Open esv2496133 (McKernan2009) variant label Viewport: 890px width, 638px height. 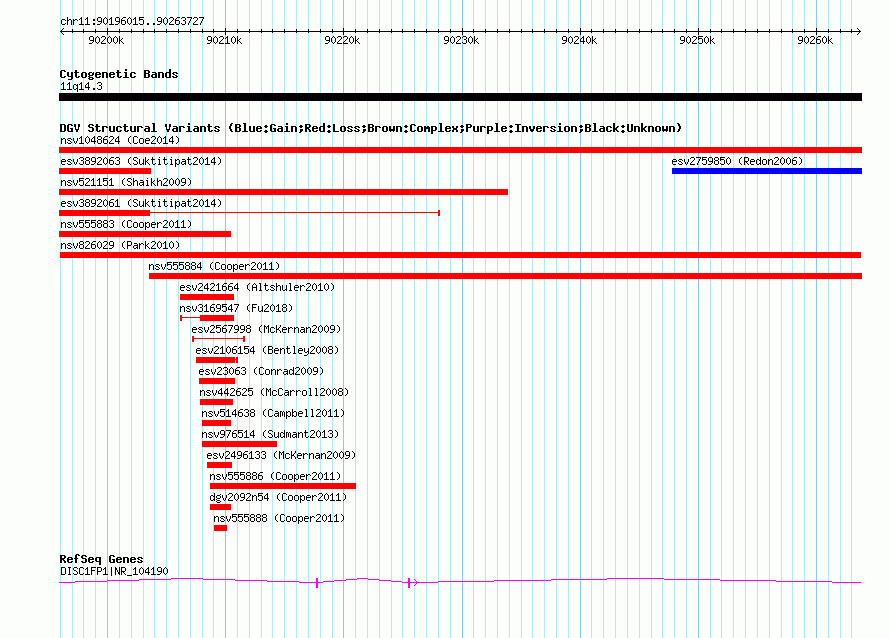pos(281,455)
